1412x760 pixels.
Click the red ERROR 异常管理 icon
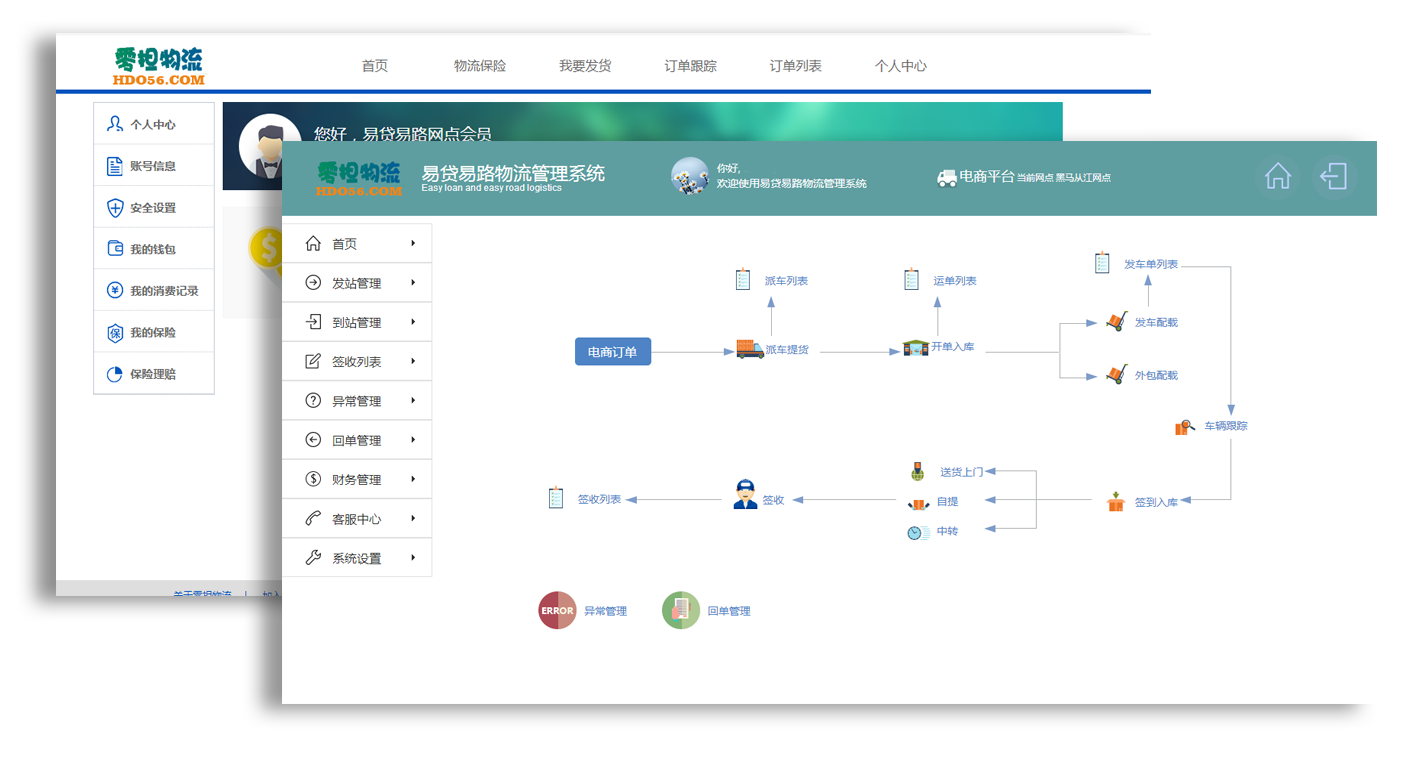click(557, 611)
